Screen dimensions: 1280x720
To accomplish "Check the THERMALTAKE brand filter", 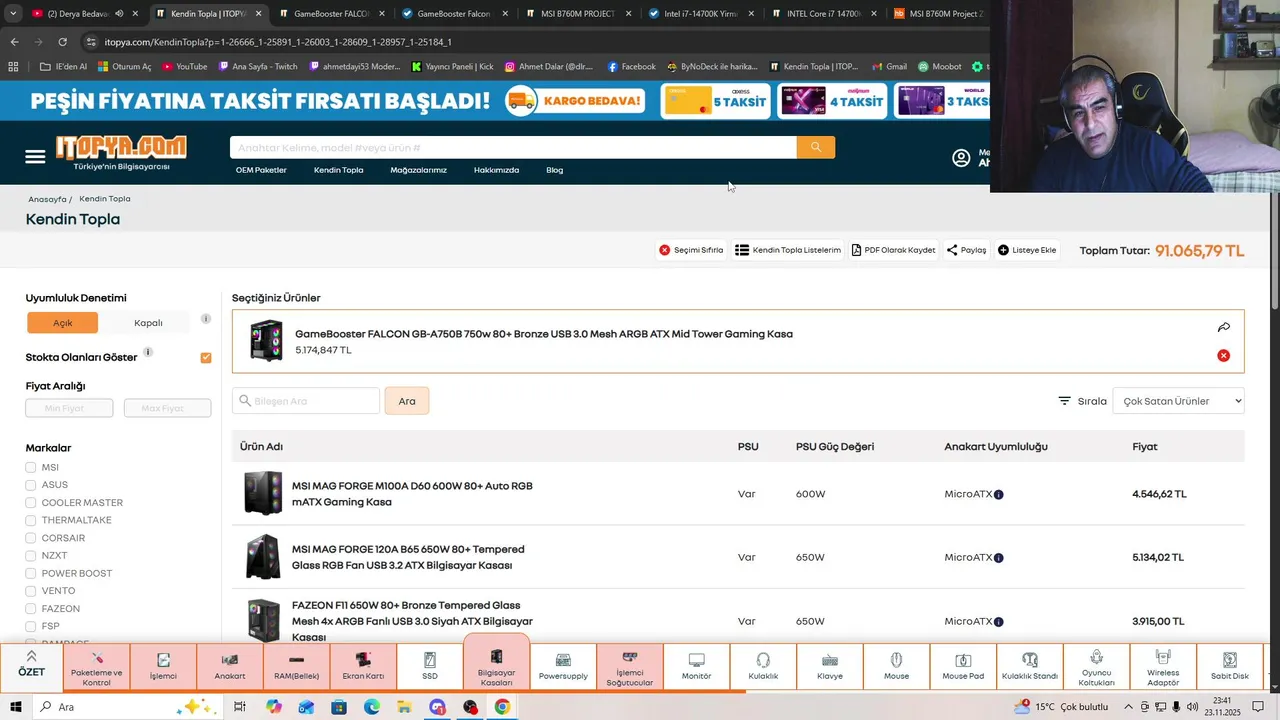I will [31, 521].
